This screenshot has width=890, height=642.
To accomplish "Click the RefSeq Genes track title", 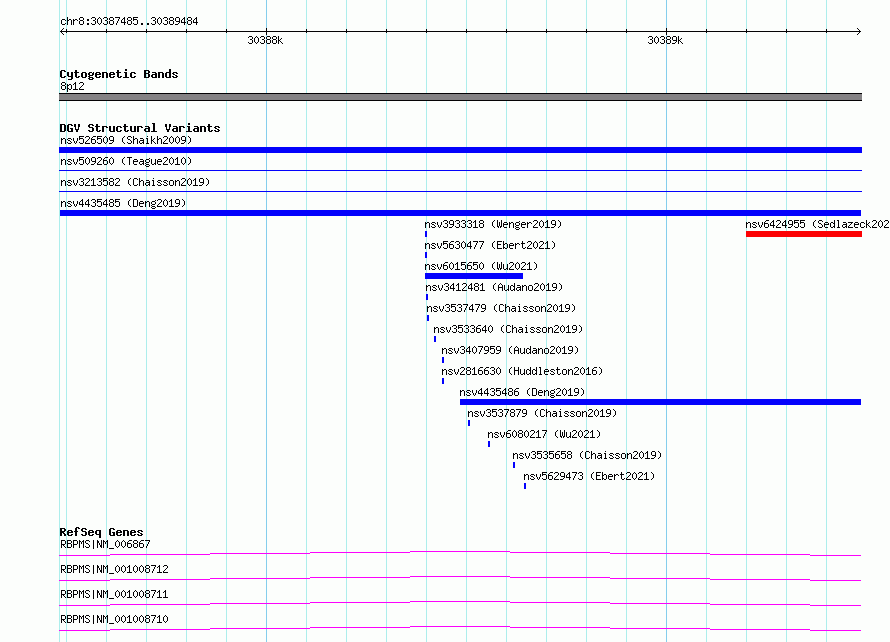I will [x=101, y=532].
